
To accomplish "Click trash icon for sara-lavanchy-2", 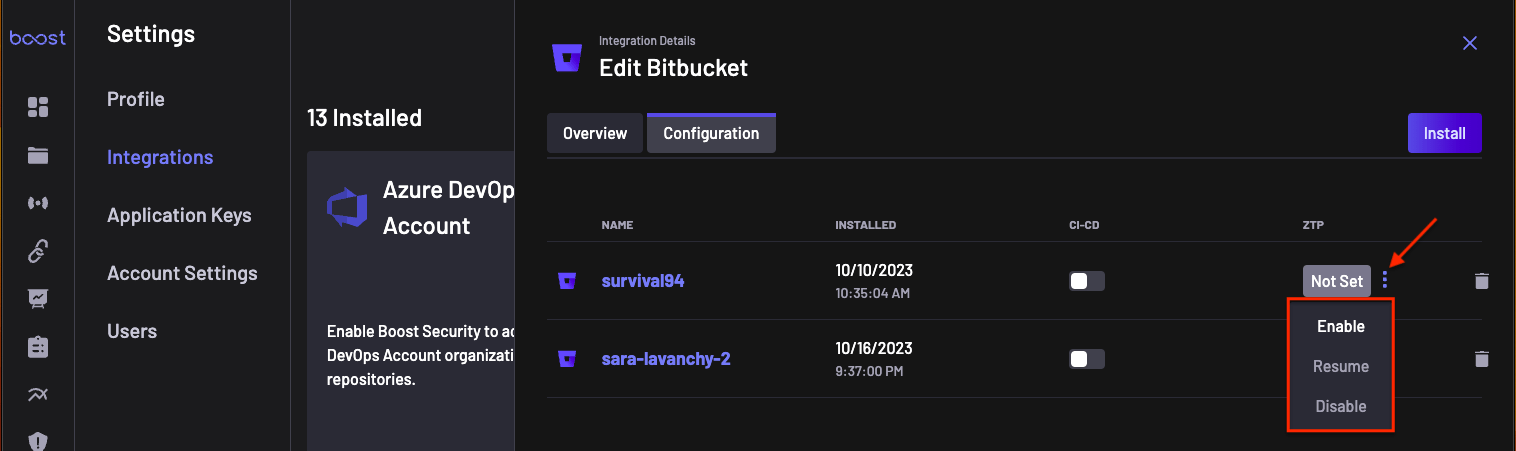I will pyautogui.click(x=1482, y=358).
